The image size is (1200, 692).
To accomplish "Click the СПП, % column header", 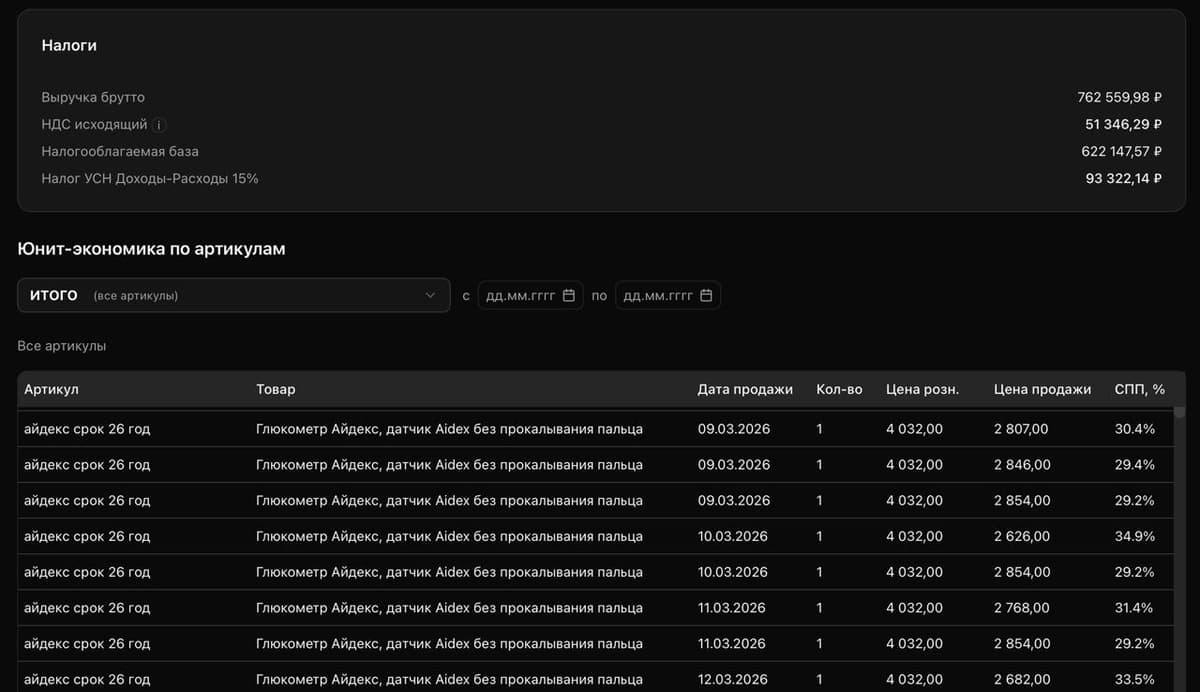I will point(1139,389).
